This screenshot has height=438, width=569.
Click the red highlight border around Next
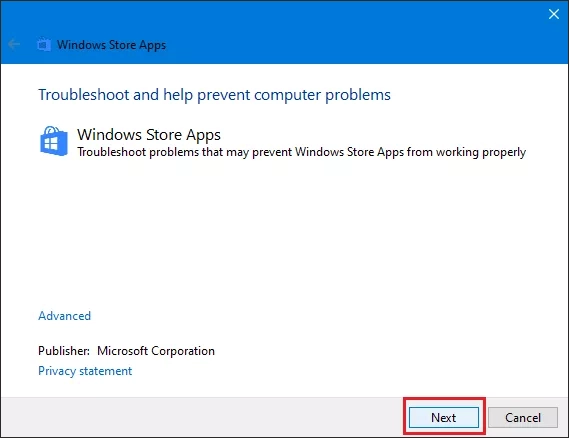(444, 398)
